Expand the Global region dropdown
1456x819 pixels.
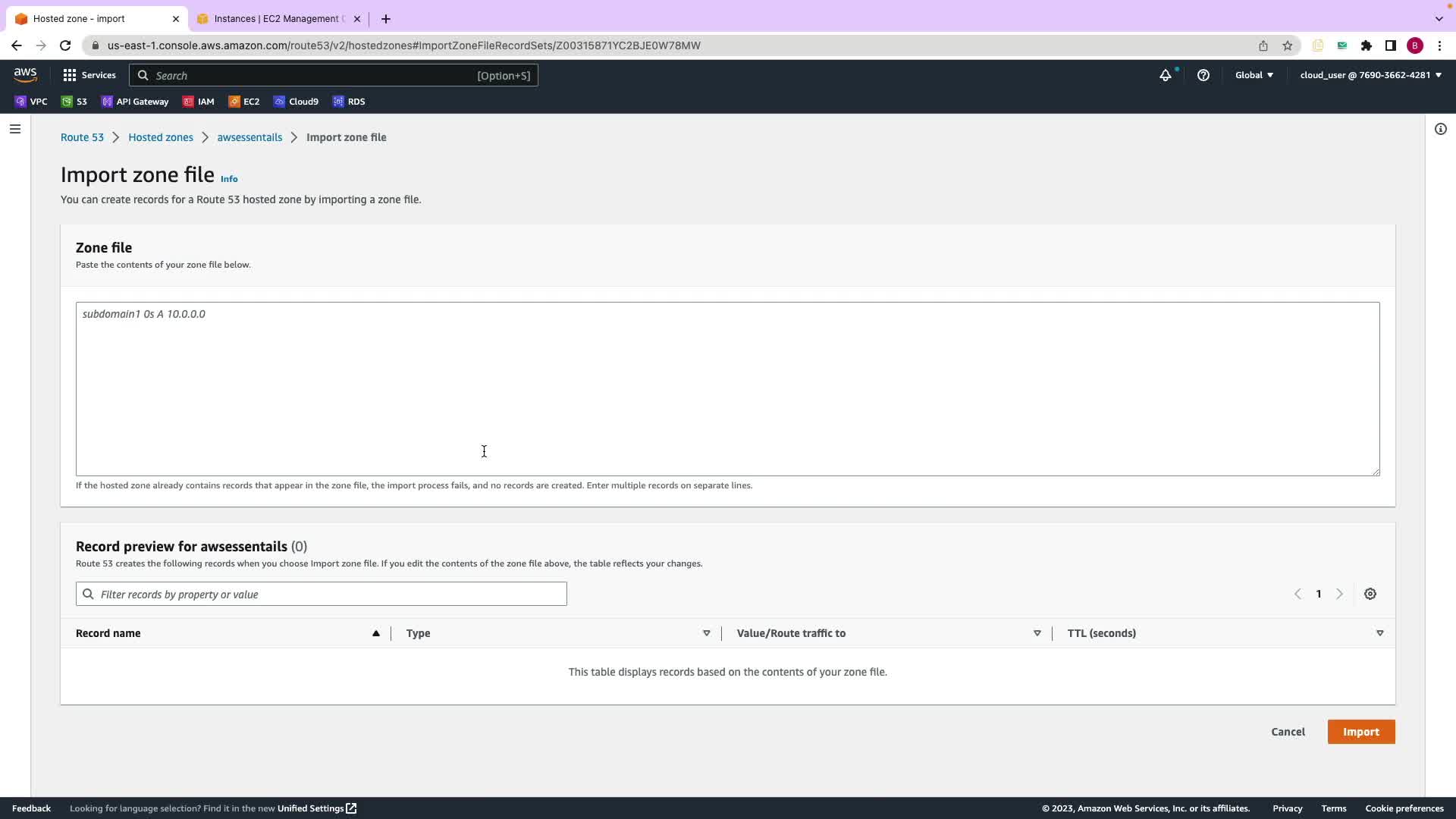(x=1254, y=75)
